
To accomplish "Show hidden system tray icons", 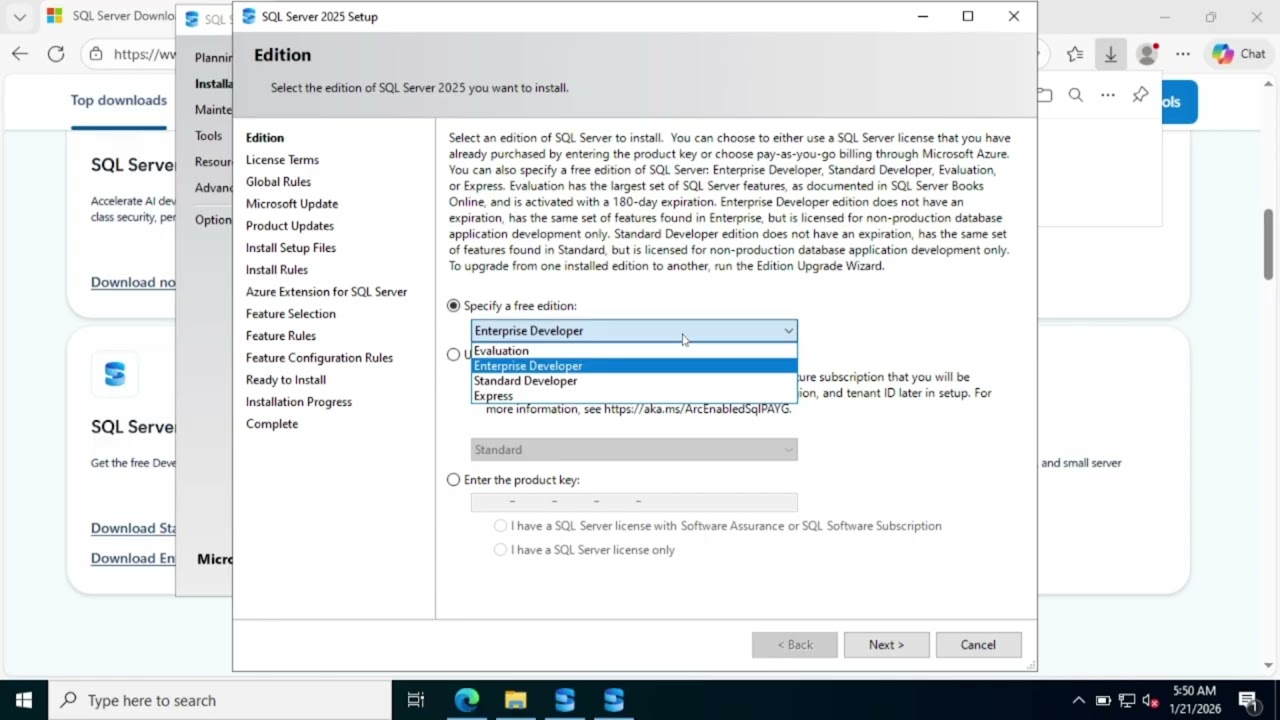I will click(1078, 700).
